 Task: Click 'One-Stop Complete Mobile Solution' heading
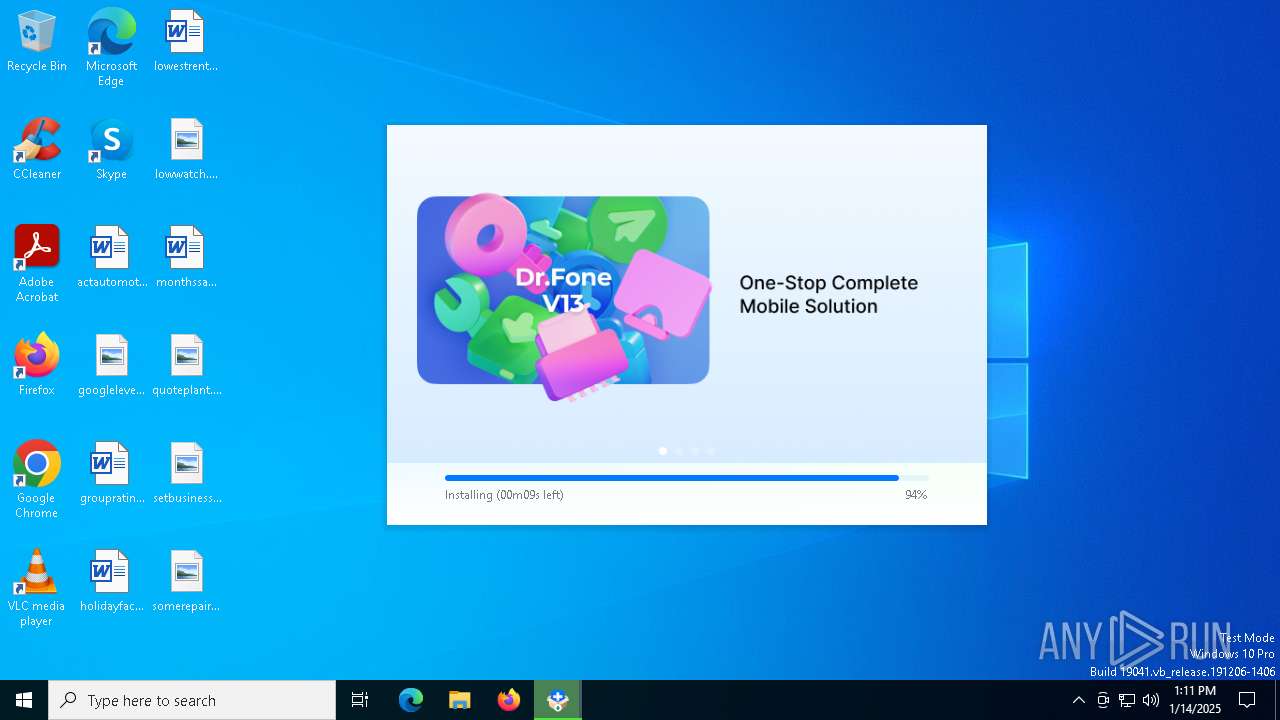[x=828, y=294]
